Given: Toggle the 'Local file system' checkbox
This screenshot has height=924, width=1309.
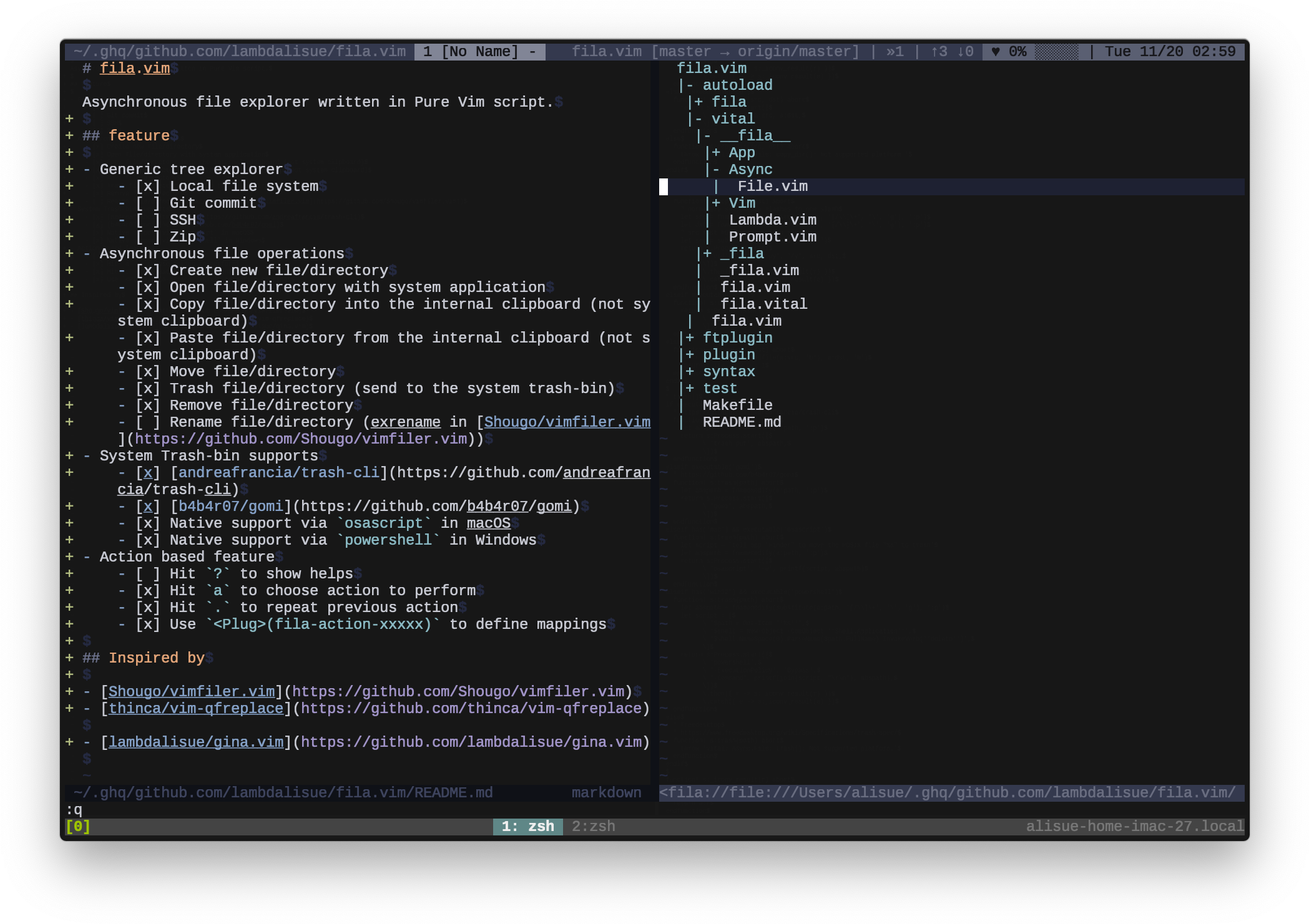Looking at the screenshot, I should pos(148,186).
